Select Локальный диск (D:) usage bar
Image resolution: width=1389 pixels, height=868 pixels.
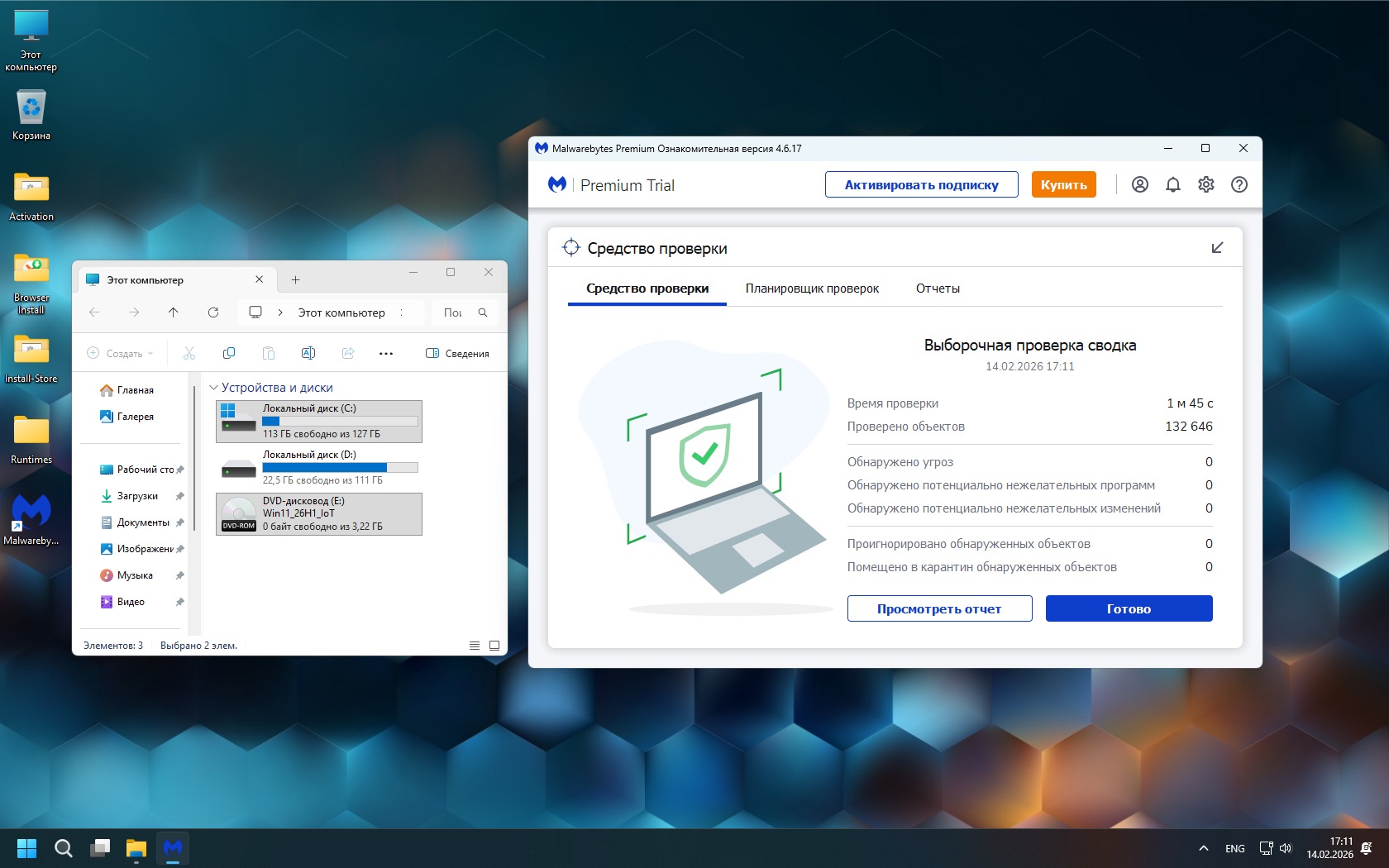[x=340, y=467]
